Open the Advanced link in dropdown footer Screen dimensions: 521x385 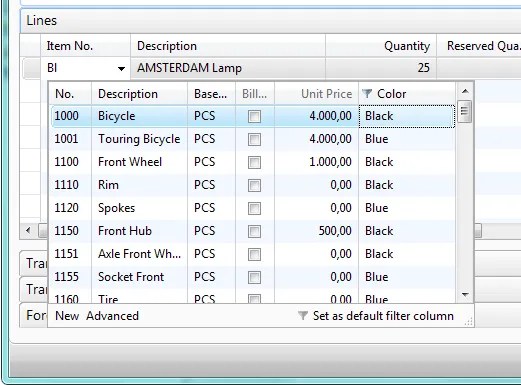click(x=112, y=316)
